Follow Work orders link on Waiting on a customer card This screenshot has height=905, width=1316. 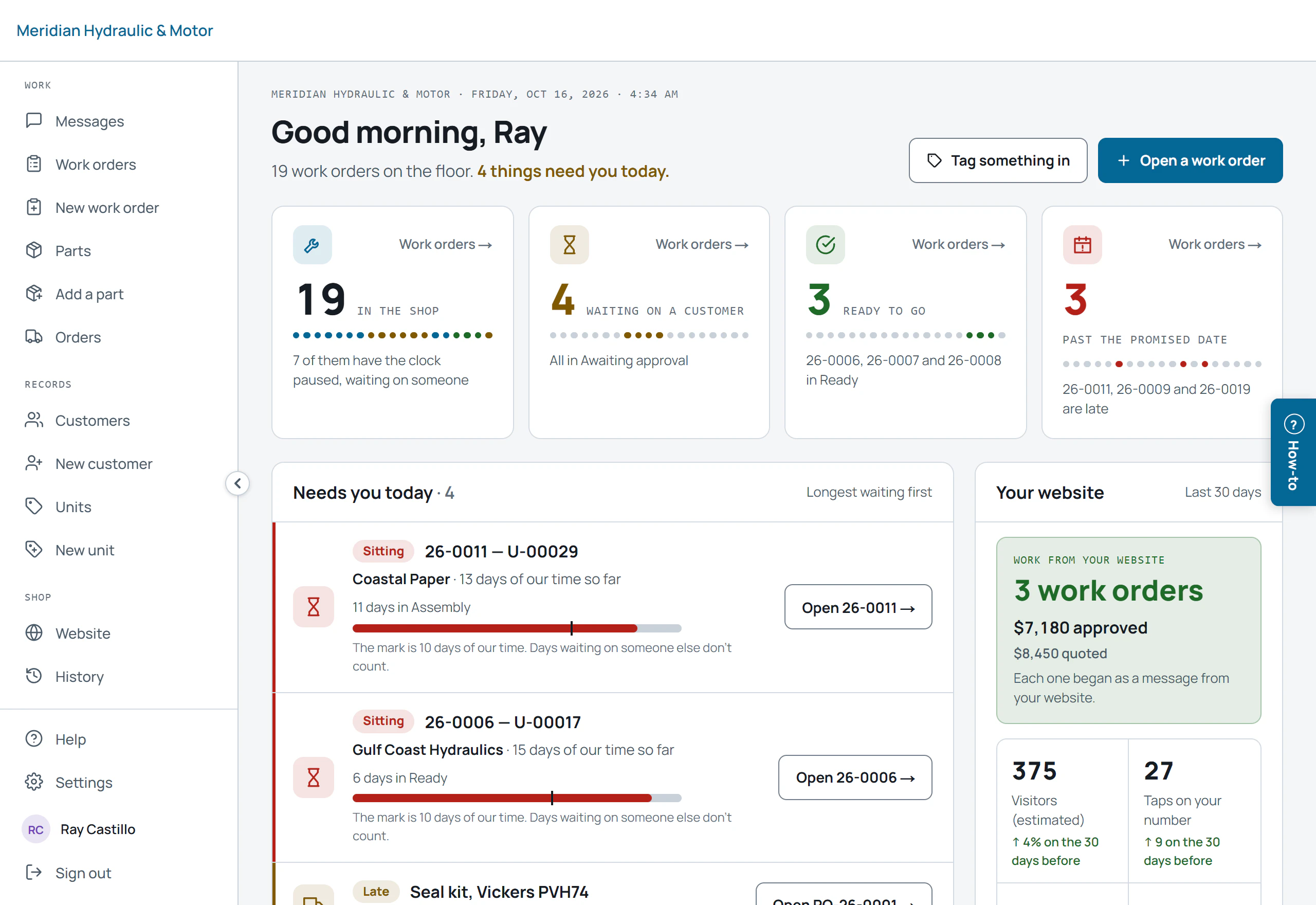tap(702, 244)
